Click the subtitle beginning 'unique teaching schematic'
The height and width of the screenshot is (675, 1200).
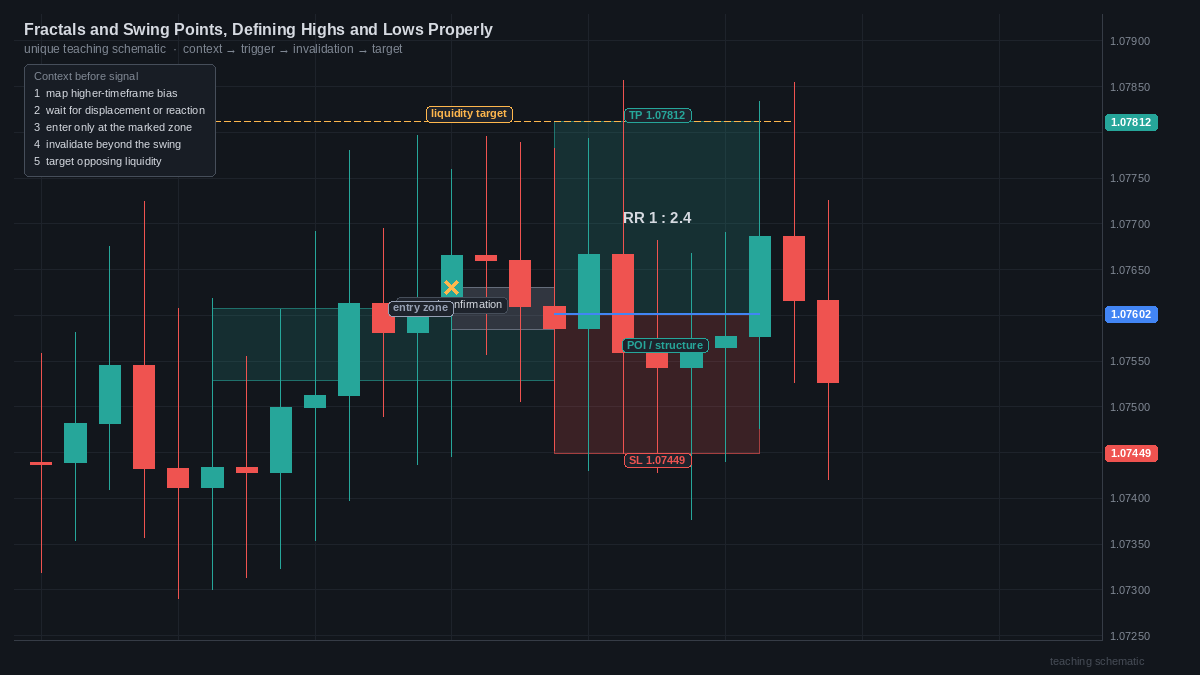tap(213, 49)
